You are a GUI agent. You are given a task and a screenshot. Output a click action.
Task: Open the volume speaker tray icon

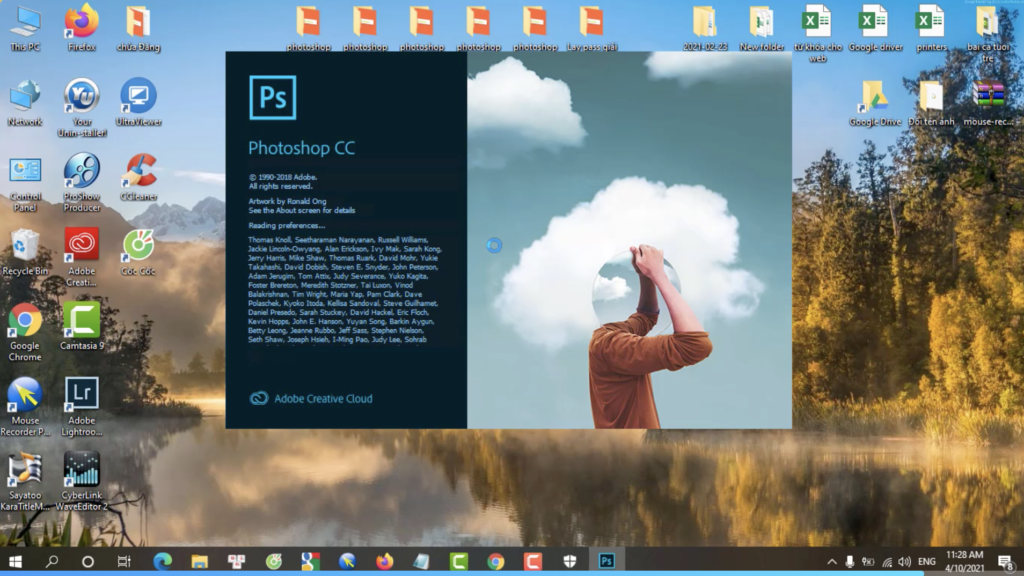[904, 562]
